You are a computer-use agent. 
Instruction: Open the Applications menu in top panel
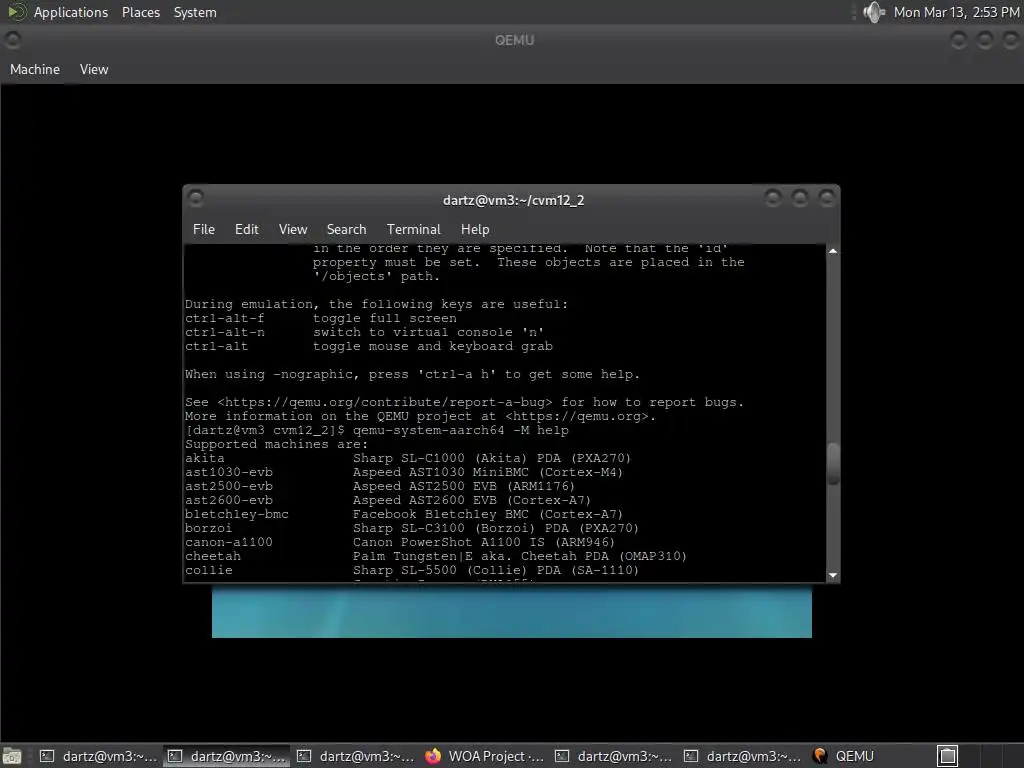tap(71, 12)
